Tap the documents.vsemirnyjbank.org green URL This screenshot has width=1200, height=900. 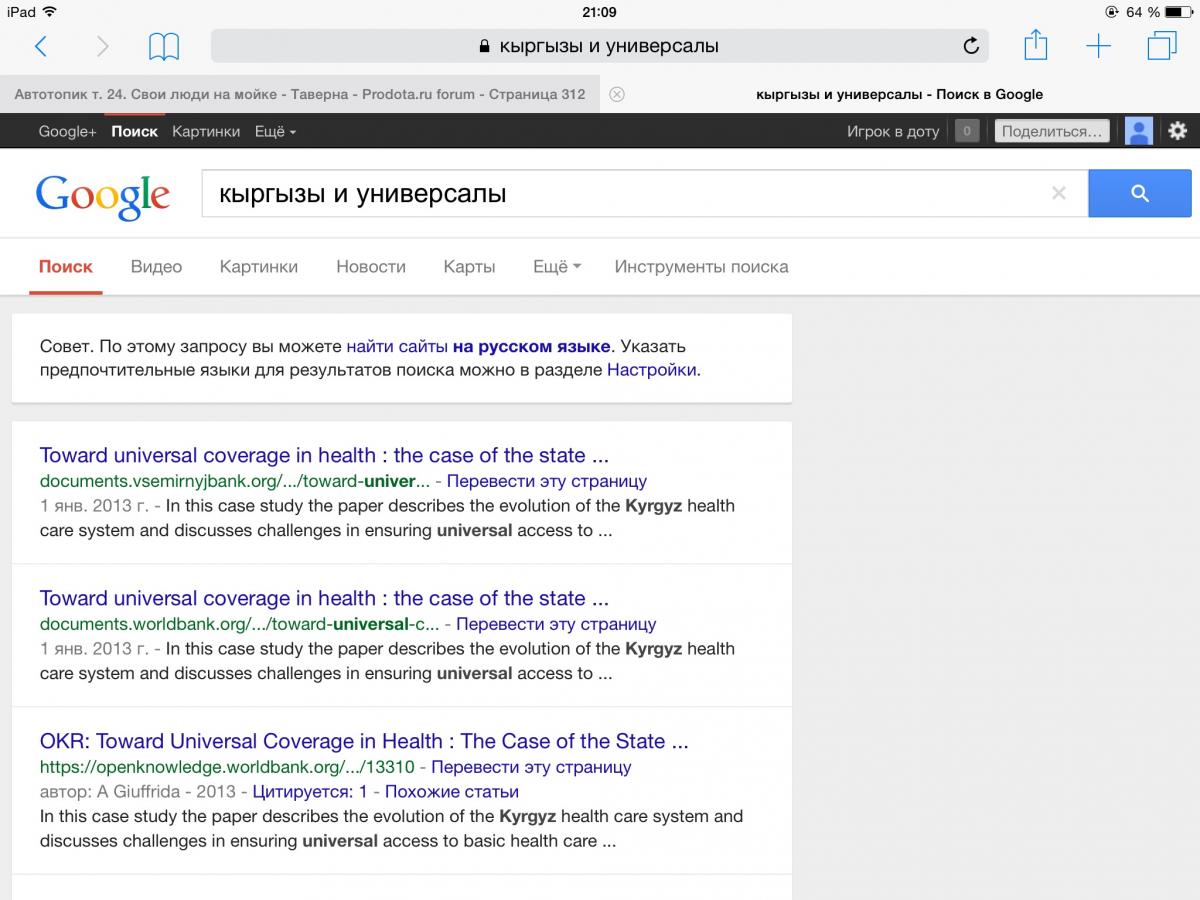[235, 481]
